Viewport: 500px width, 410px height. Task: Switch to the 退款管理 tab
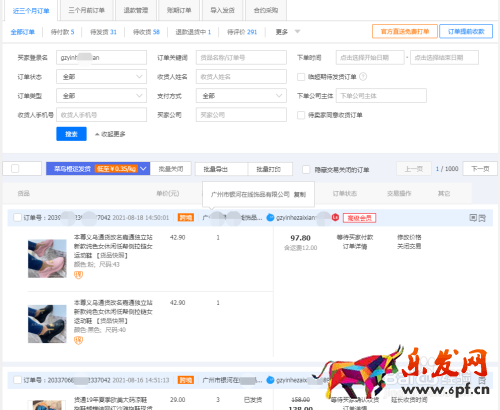[x=136, y=10]
